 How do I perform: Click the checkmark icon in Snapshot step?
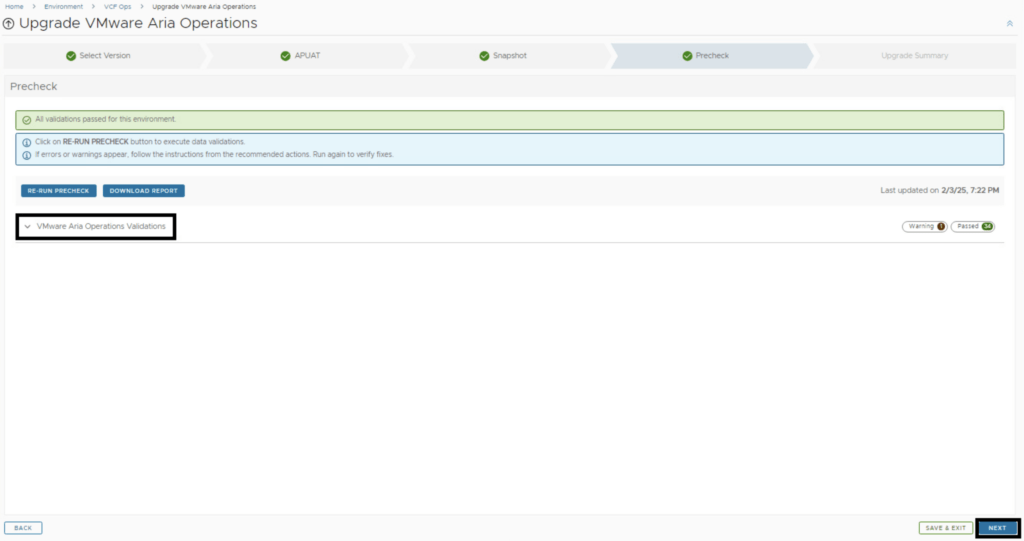(484, 56)
